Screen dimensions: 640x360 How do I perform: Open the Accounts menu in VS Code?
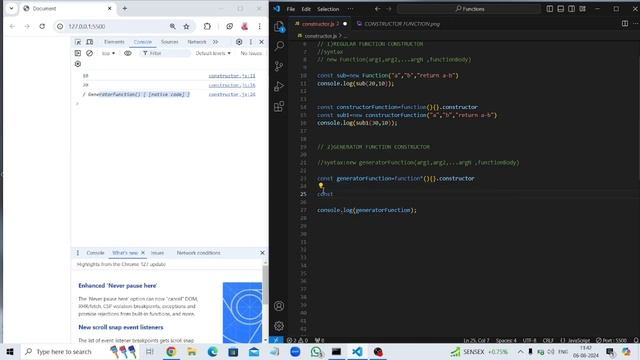point(279,306)
